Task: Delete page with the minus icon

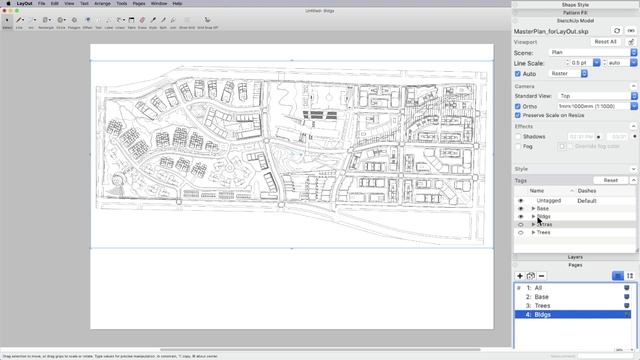Action: [541, 276]
